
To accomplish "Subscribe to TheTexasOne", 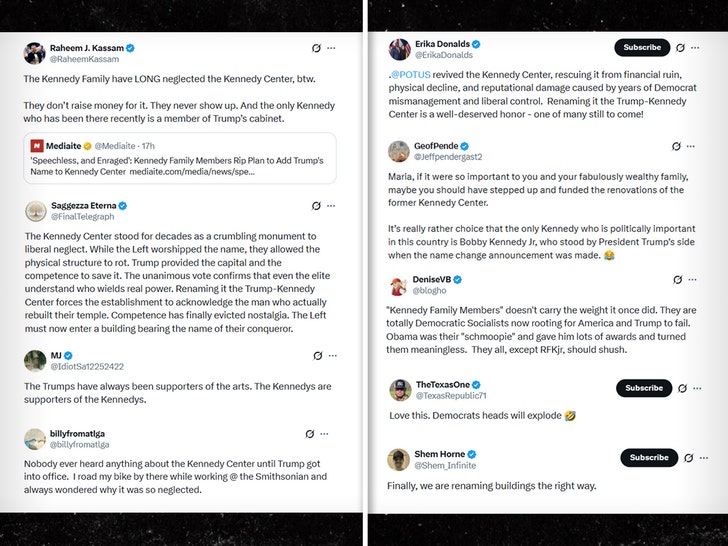I will pos(643,388).
